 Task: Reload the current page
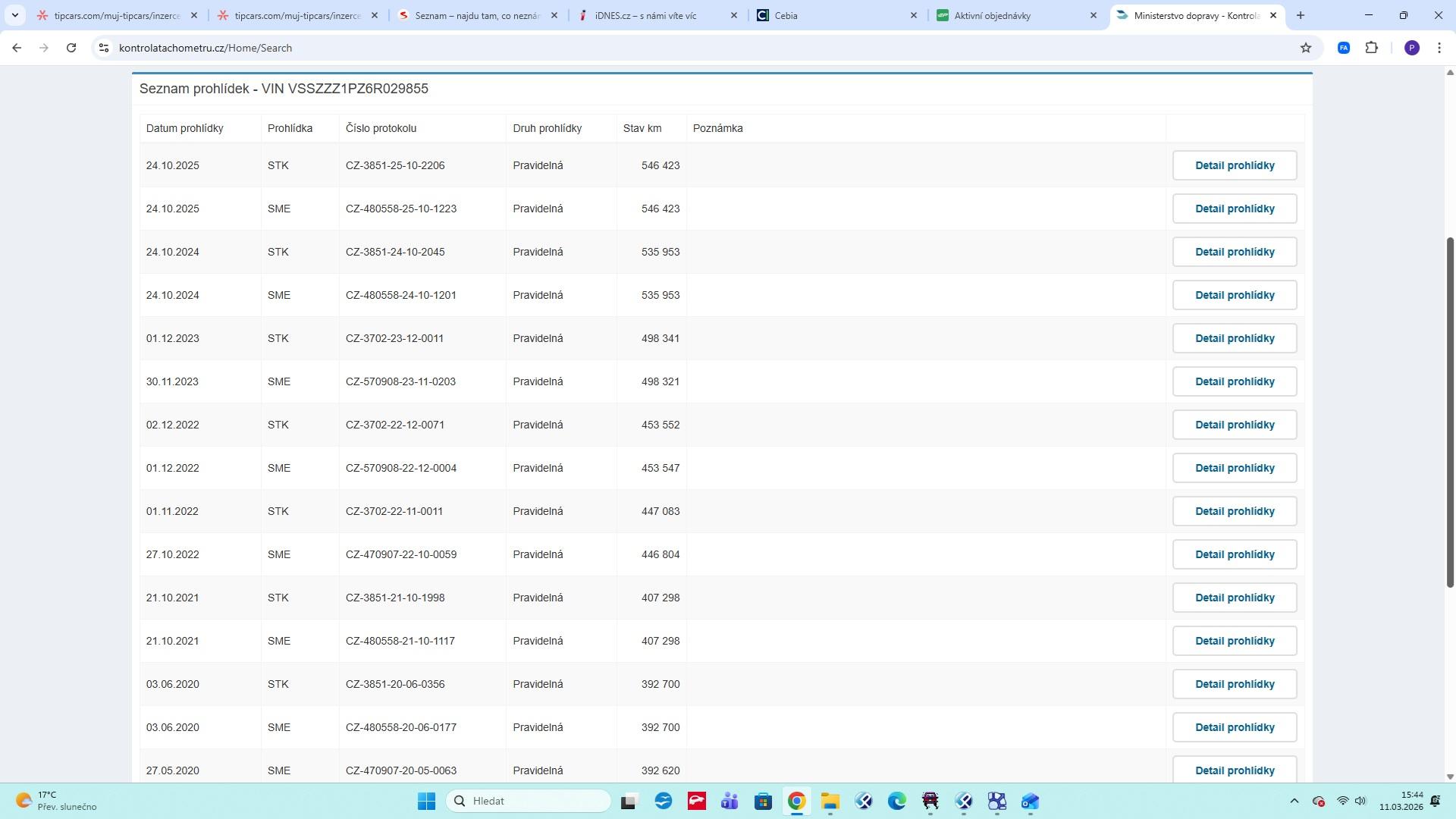(71, 48)
